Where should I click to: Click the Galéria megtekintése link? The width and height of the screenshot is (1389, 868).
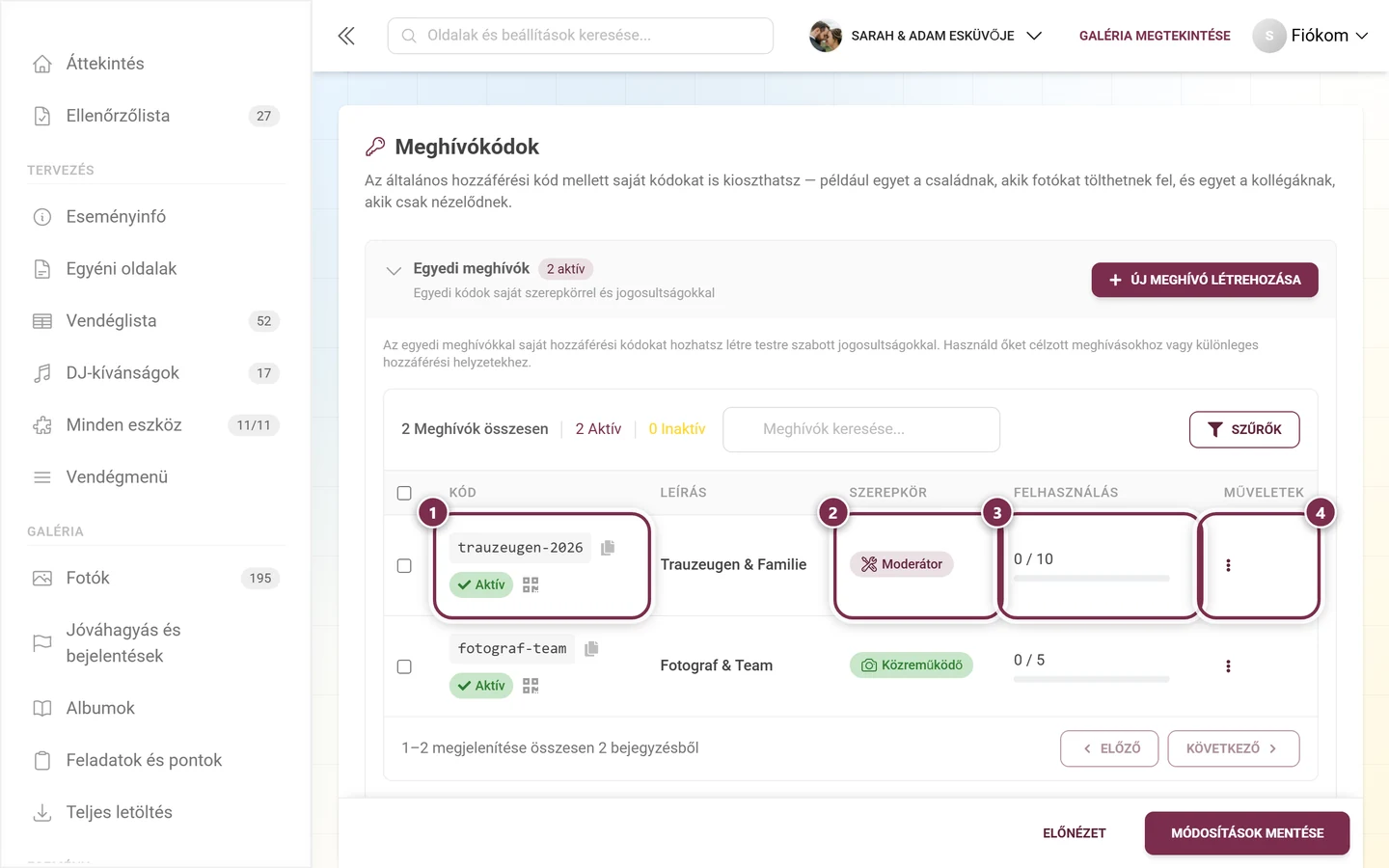(x=1155, y=36)
